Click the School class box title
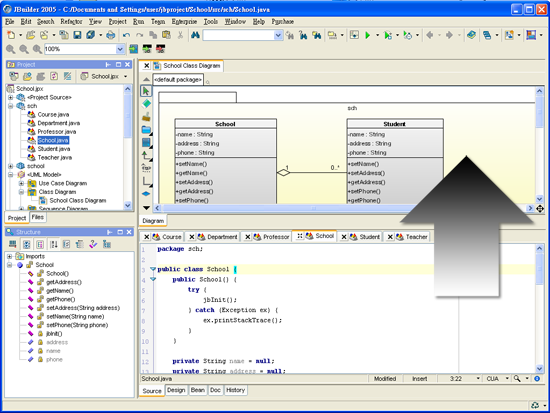This screenshot has width=550, height=413. (x=226, y=124)
